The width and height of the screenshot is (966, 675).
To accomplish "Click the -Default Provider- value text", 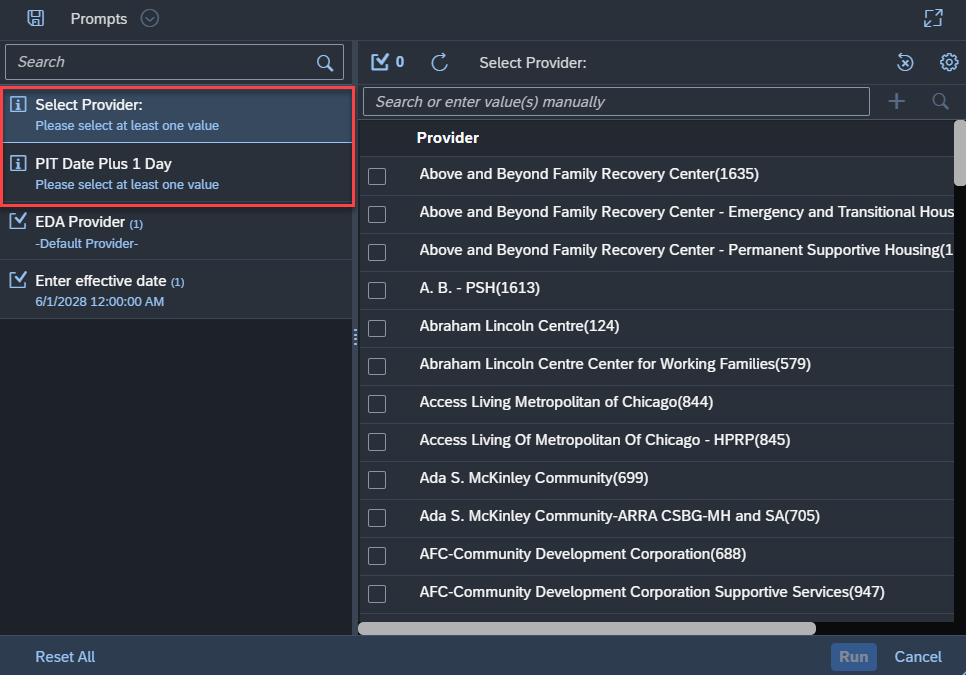I will (x=87, y=244).
